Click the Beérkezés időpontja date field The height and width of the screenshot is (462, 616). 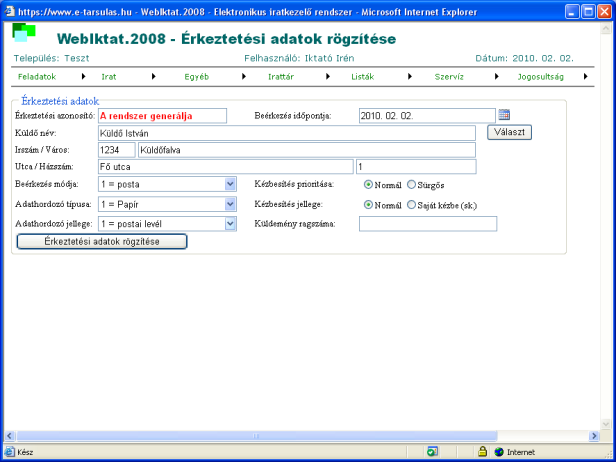point(427,116)
